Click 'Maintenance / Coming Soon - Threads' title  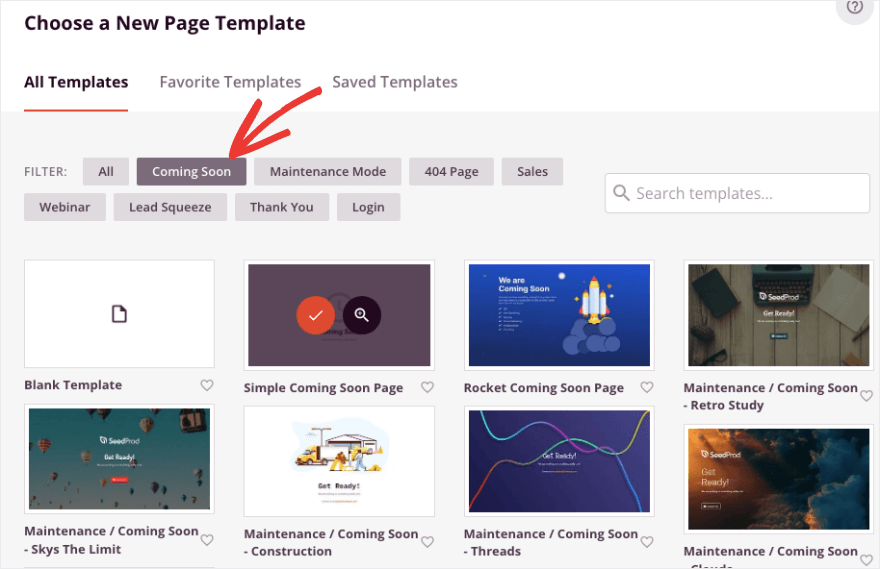(x=551, y=542)
